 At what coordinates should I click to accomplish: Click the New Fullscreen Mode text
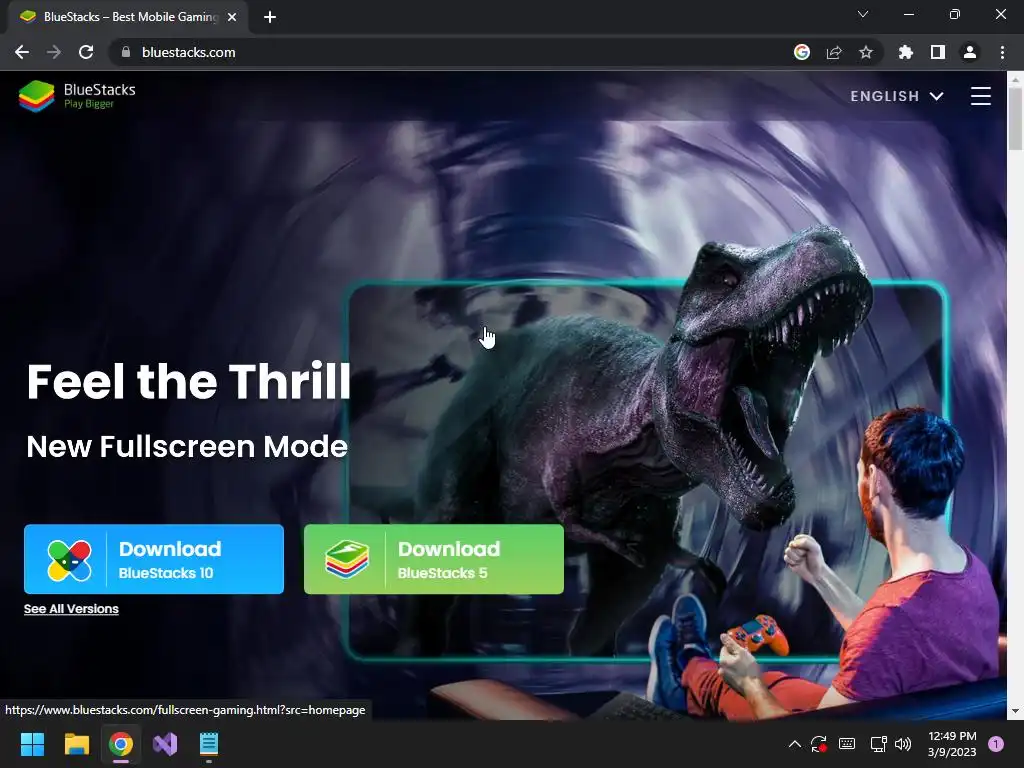pyautogui.click(x=187, y=447)
